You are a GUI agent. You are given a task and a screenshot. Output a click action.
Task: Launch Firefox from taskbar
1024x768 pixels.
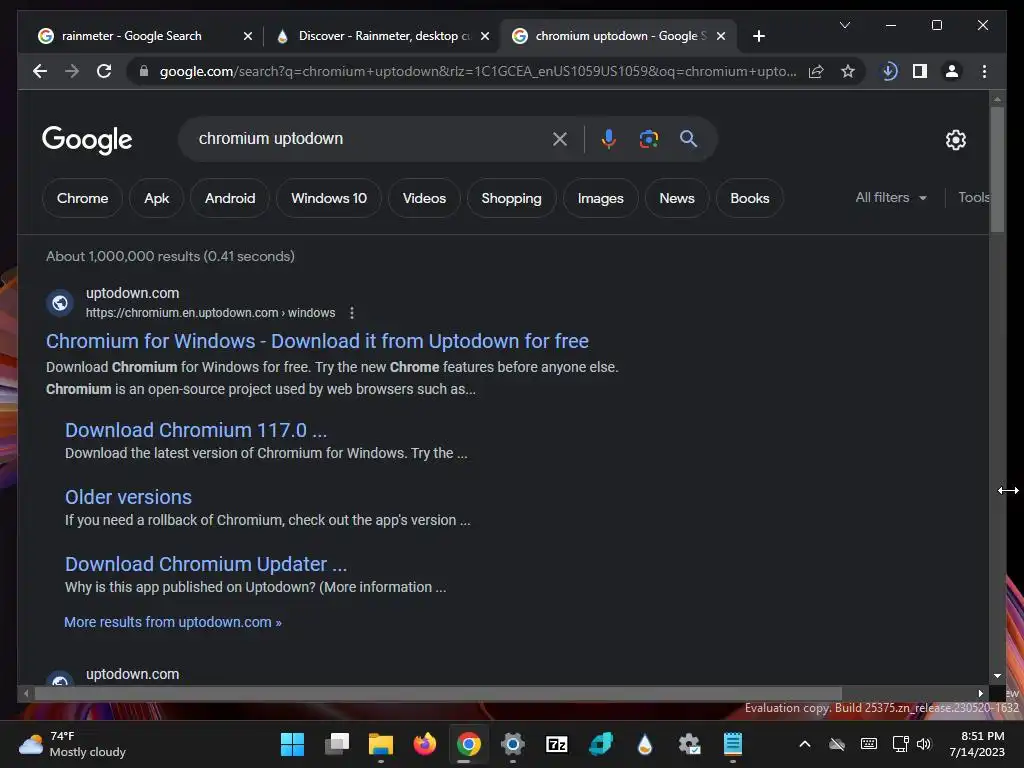pos(424,744)
